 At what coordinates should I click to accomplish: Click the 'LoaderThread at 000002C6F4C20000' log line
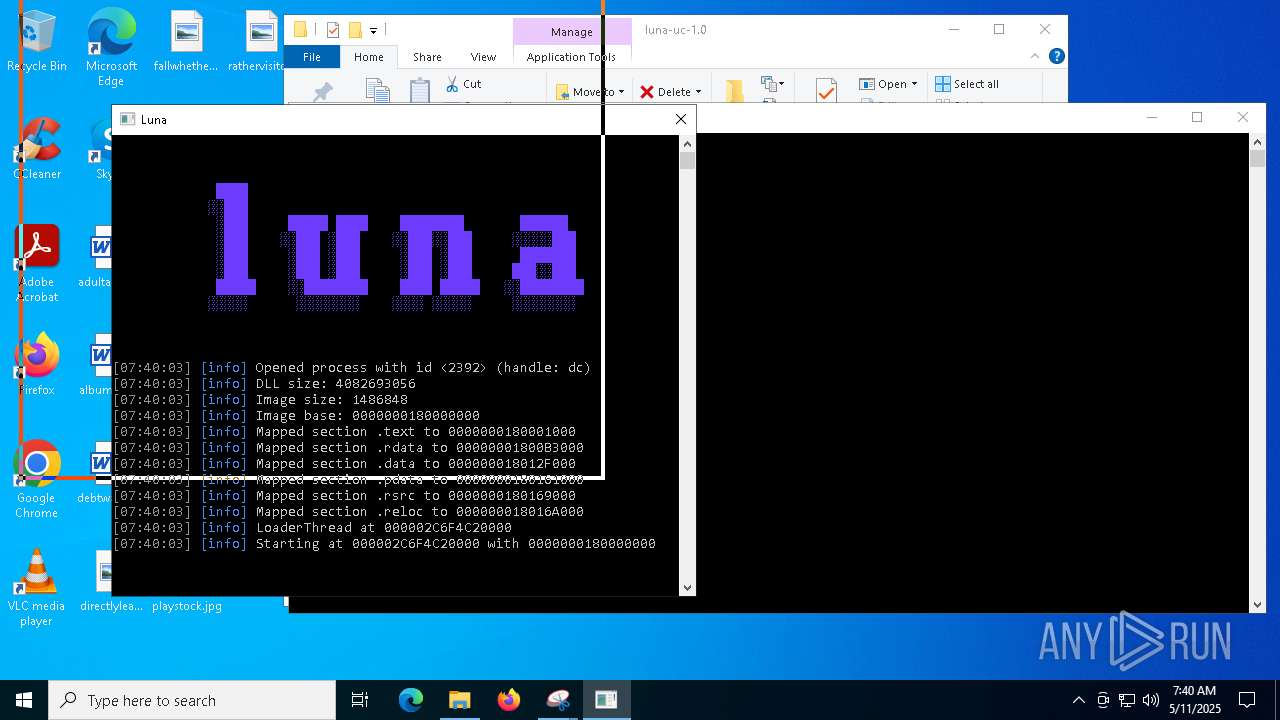(x=312, y=527)
